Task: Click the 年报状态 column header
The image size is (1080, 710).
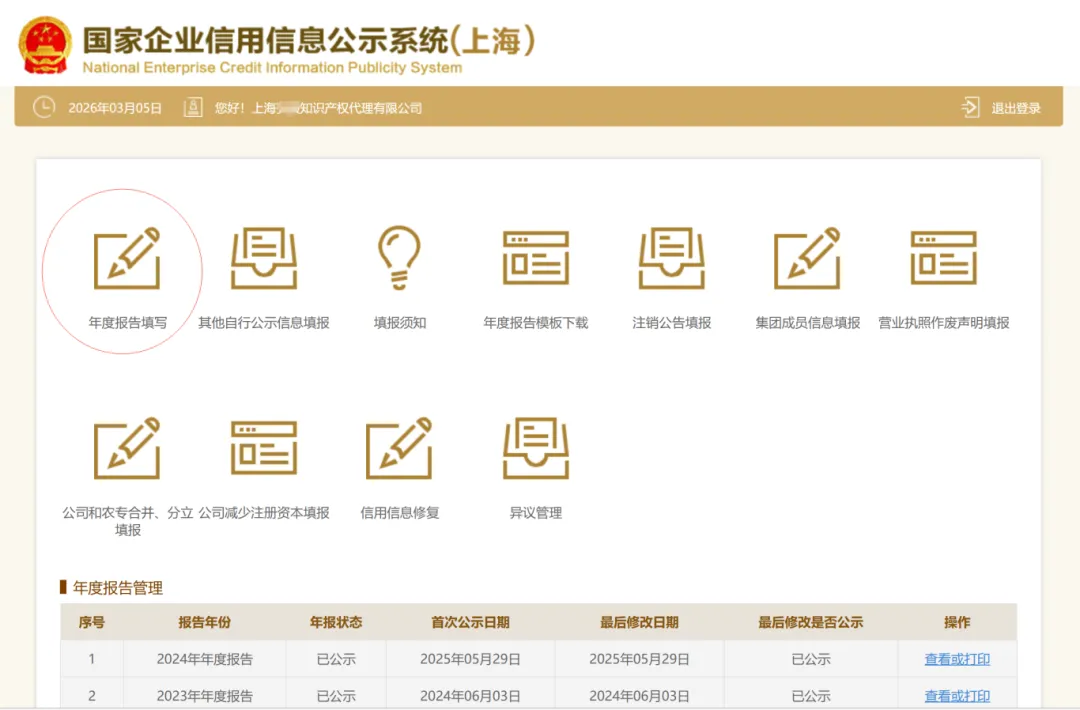Action: (336, 623)
